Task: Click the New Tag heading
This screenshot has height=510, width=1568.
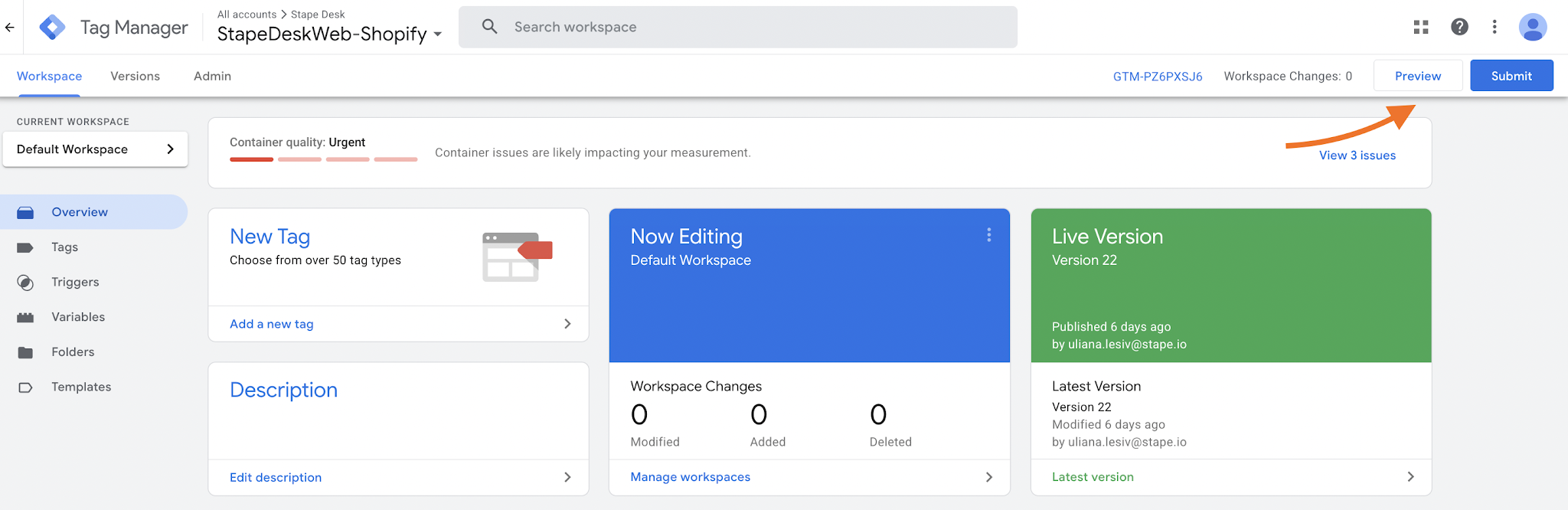Action: point(269,237)
